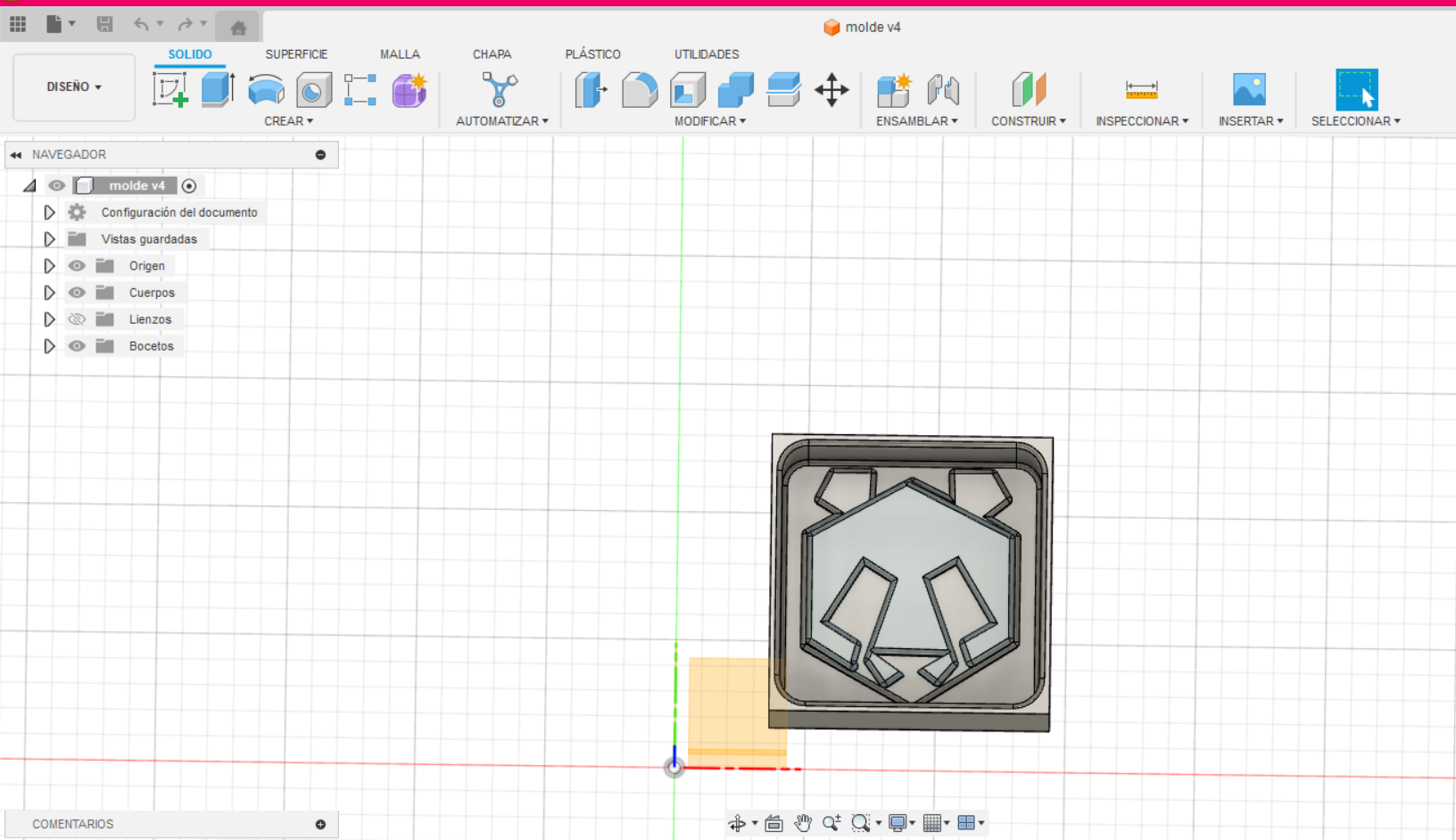Select the Fillet tool
This screenshot has width=1456, height=840.
(639, 90)
